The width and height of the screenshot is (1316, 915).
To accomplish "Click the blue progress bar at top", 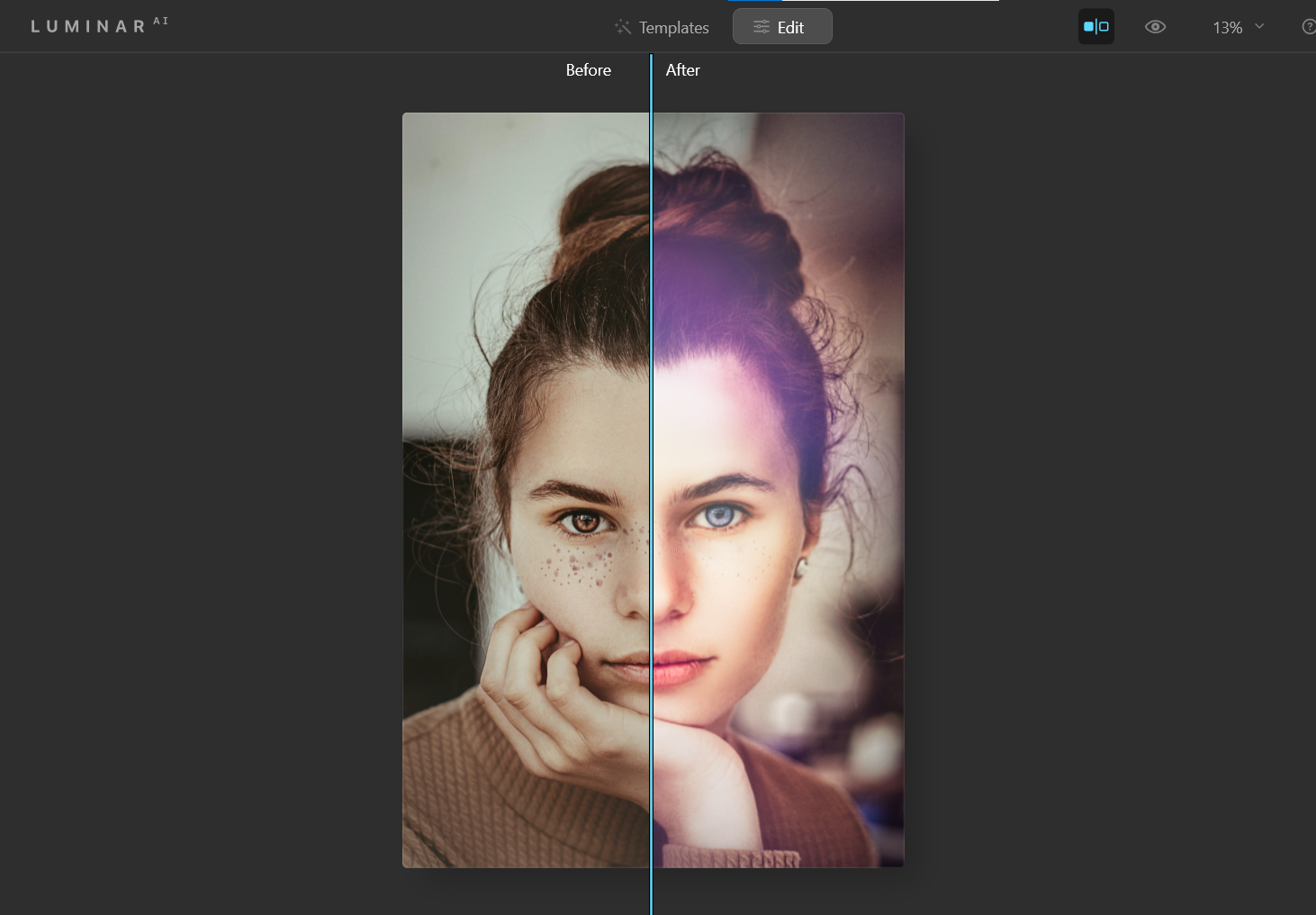I will 756,2.
